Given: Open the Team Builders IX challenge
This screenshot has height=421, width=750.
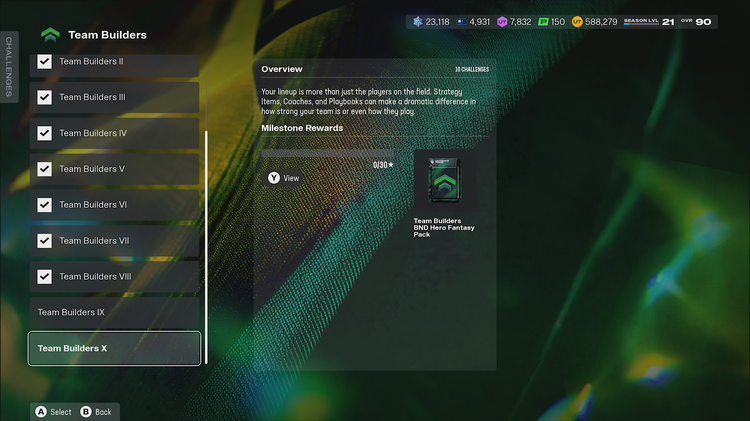Looking at the screenshot, I should click(x=114, y=313).
